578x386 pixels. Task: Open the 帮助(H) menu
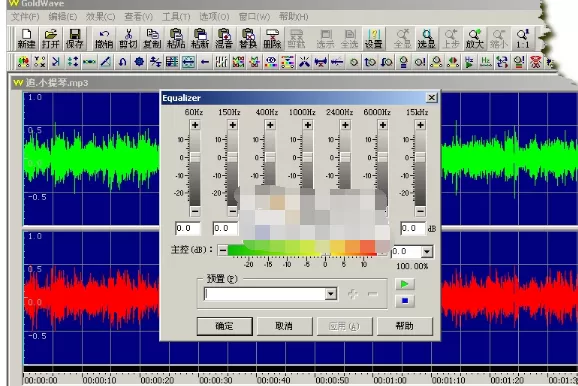tap(293, 17)
